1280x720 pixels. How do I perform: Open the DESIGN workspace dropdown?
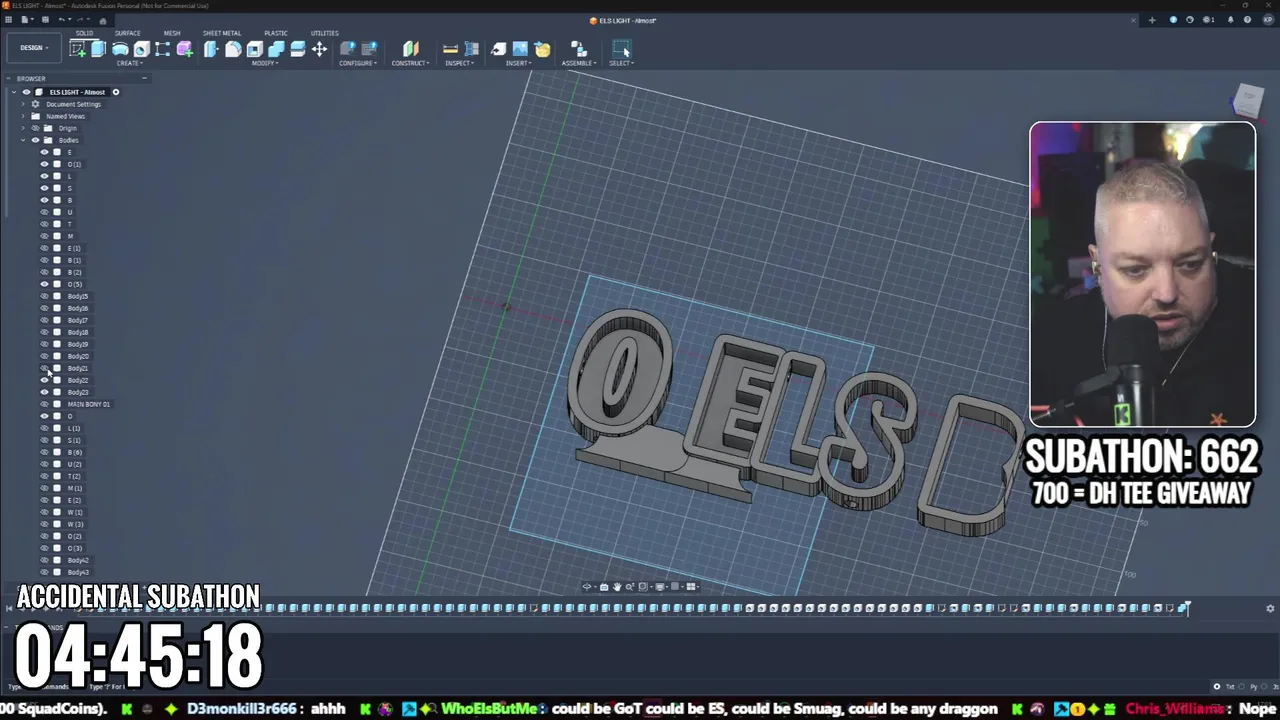[x=33, y=48]
